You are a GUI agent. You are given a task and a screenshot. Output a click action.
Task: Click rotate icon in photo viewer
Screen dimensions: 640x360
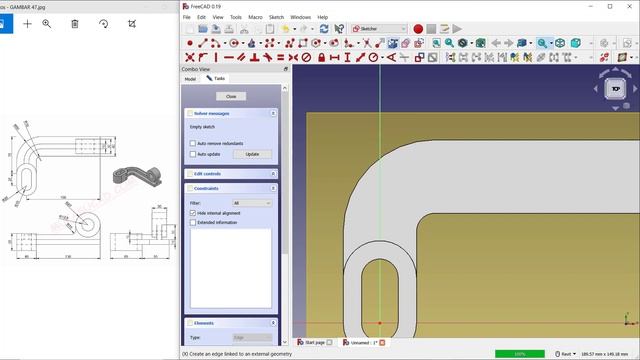(x=104, y=24)
